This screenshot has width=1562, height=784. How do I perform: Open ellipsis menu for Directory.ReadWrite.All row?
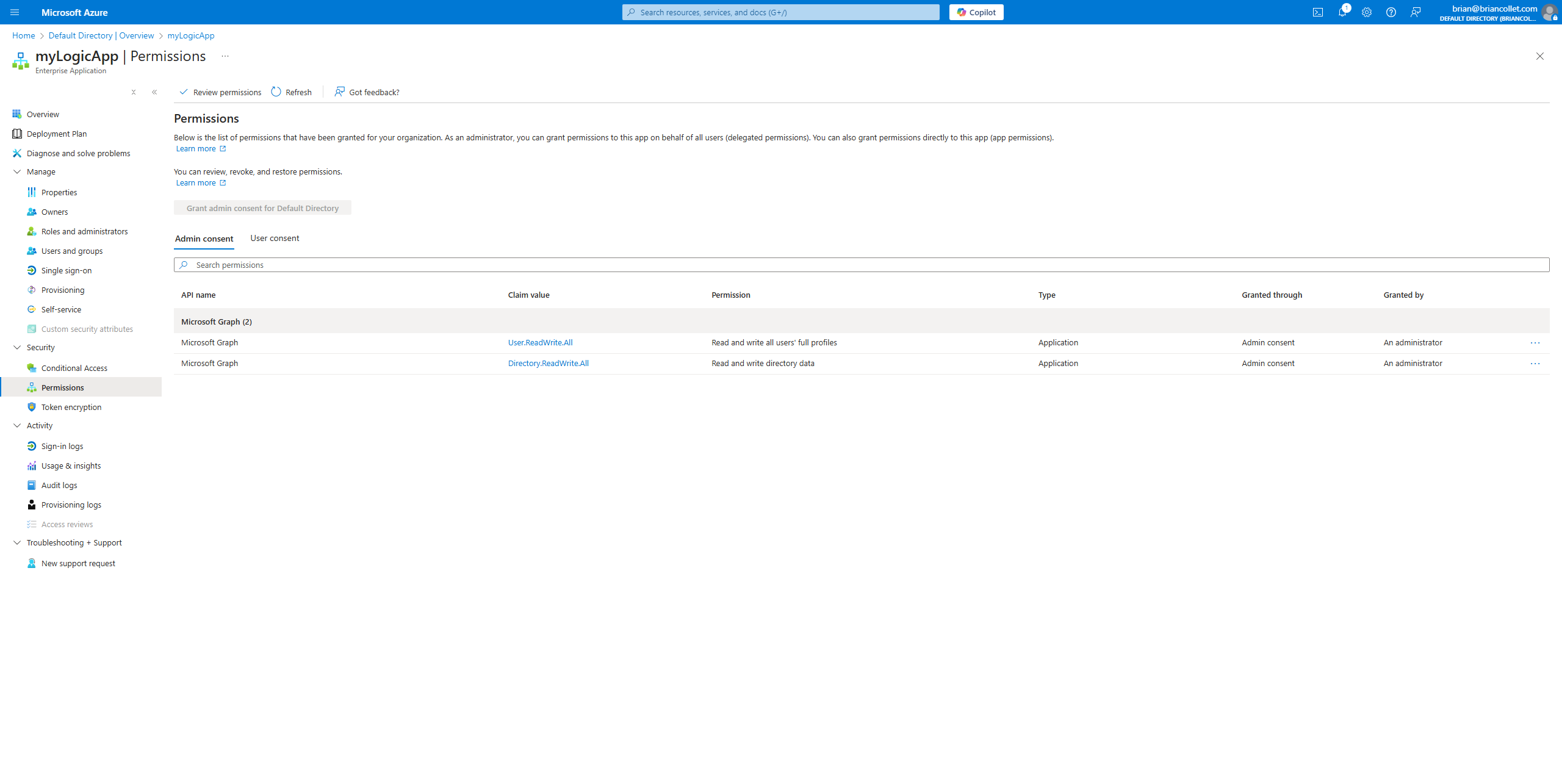(1535, 364)
